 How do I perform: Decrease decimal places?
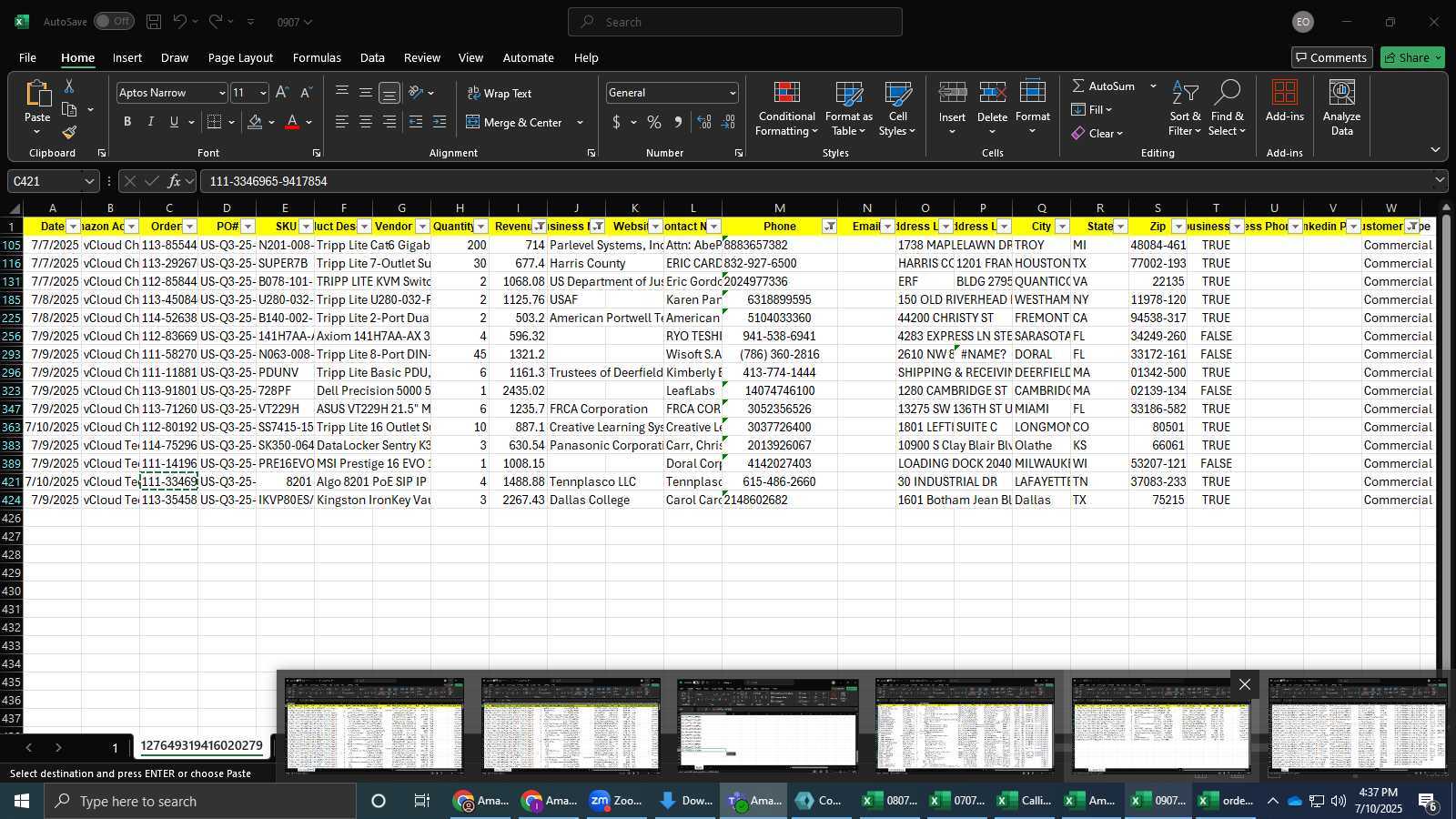click(x=728, y=122)
